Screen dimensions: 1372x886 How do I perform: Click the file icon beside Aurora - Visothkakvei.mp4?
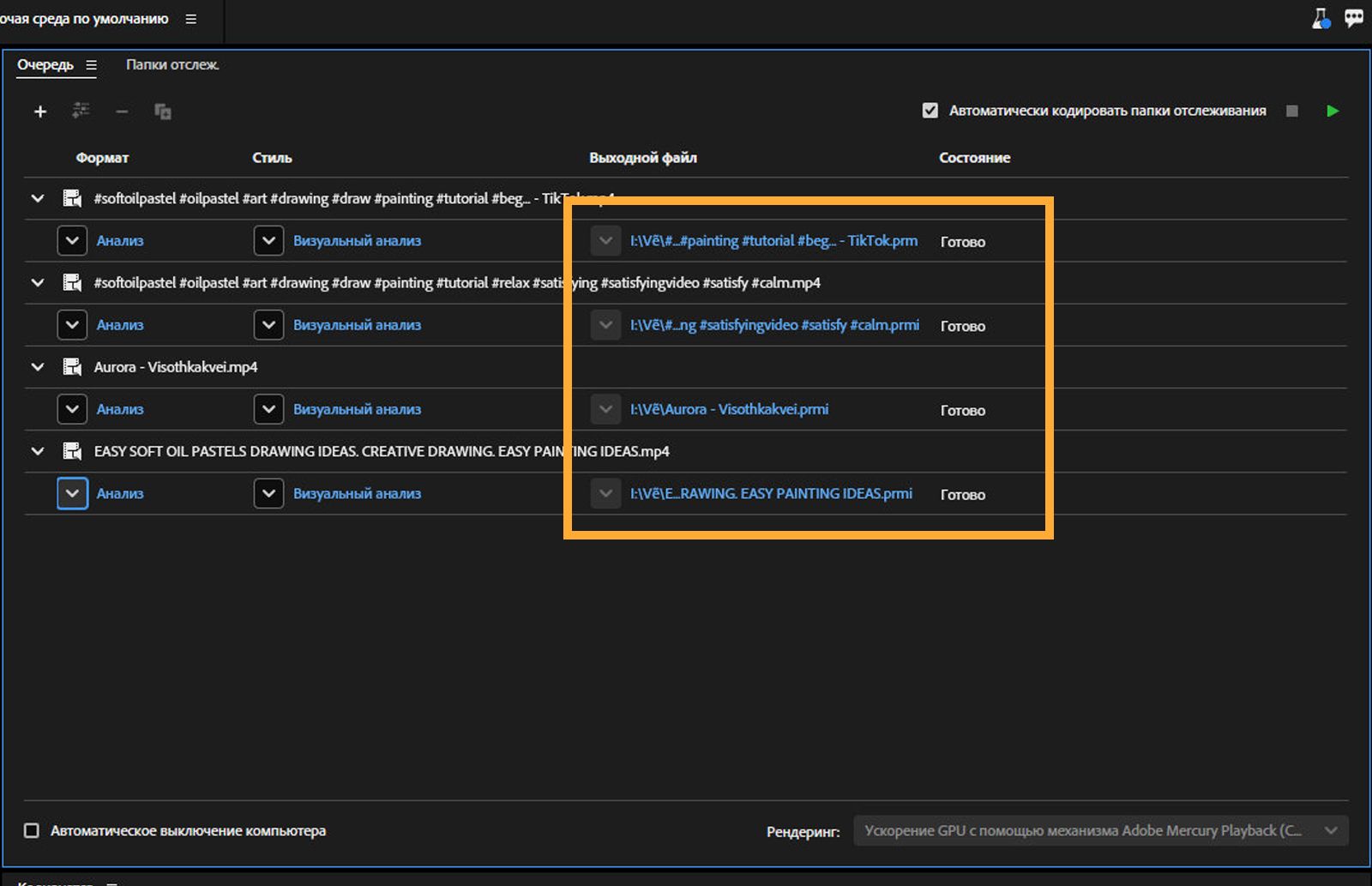point(73,367)
